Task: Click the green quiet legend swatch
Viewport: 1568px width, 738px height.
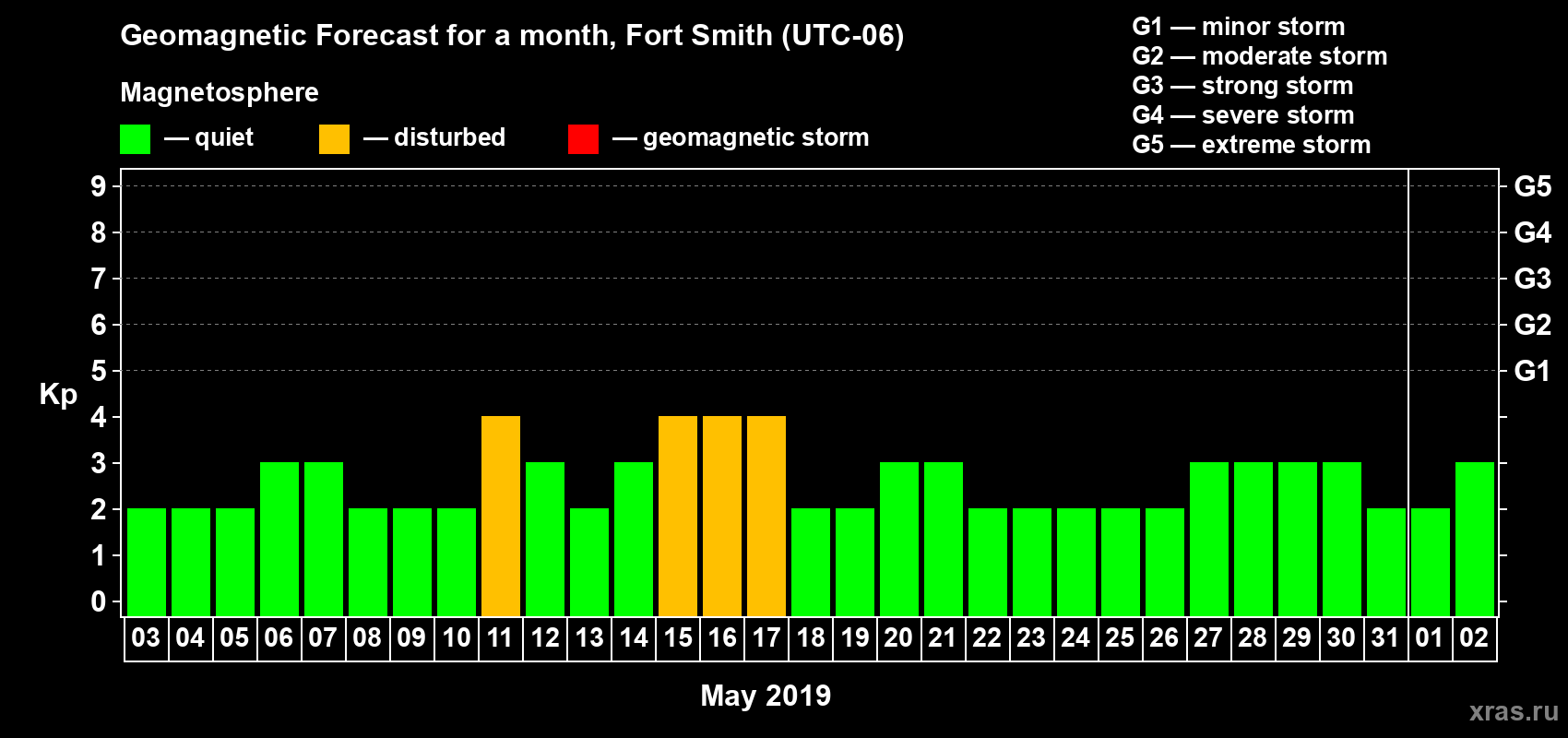Action: [x=135, y=139]
